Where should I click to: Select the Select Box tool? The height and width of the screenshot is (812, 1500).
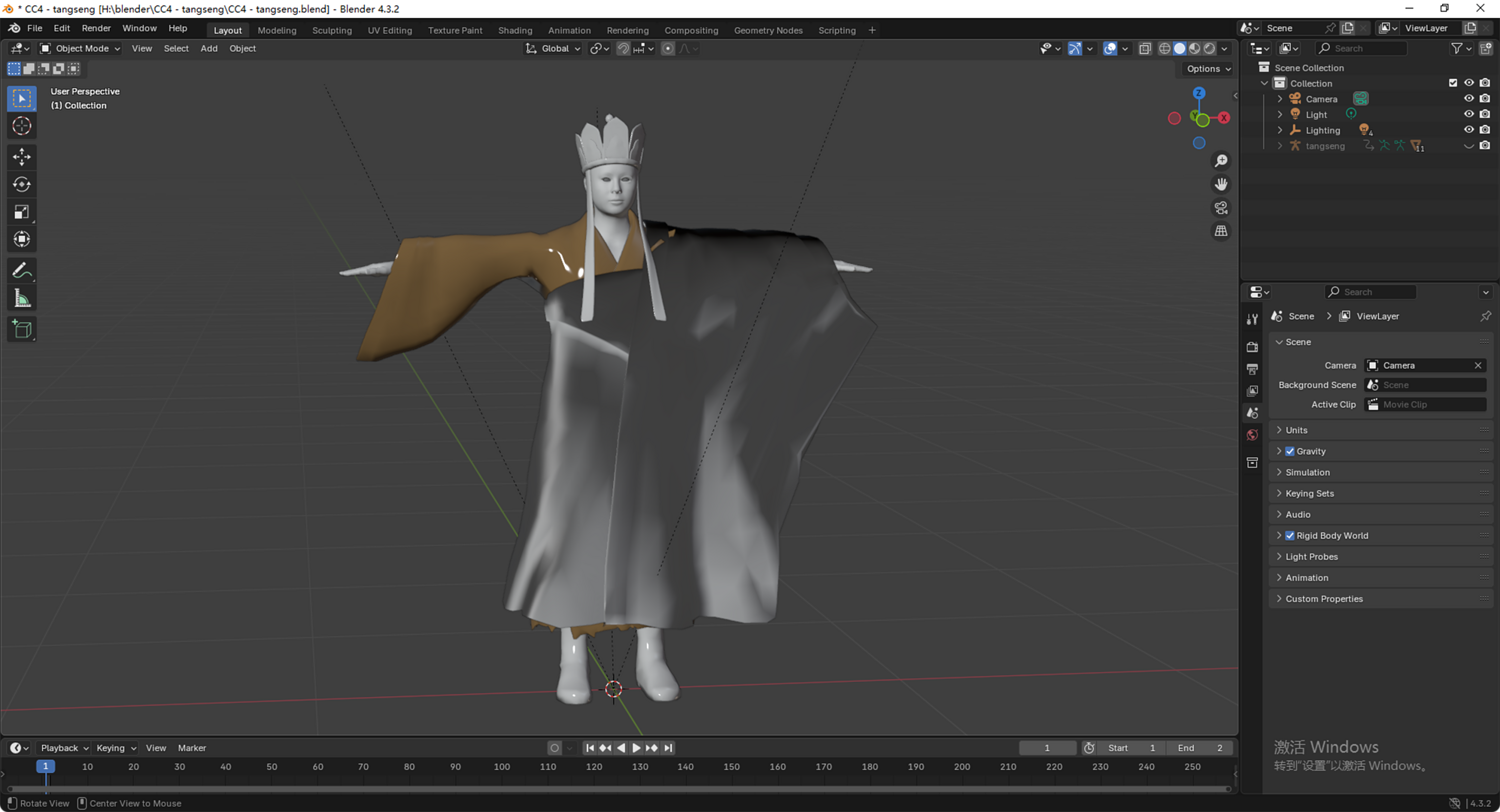22,98
